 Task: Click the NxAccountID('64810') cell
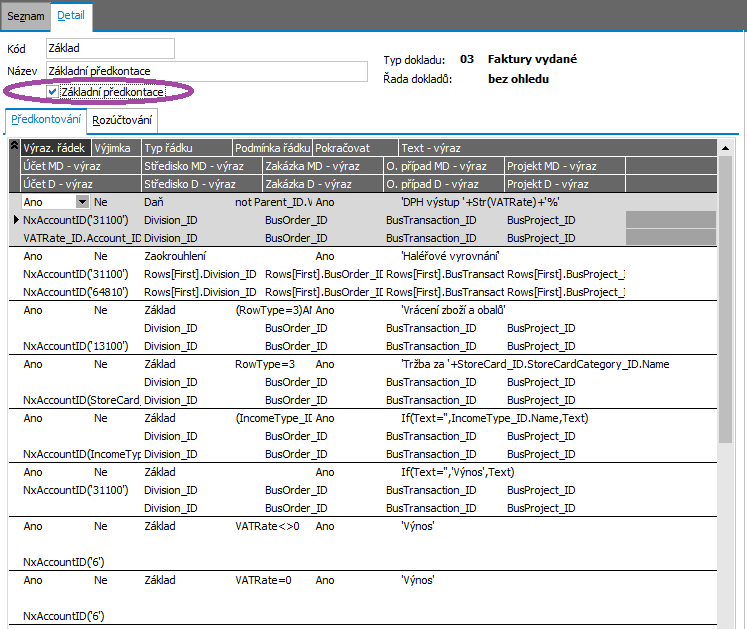tap(80, 292)
